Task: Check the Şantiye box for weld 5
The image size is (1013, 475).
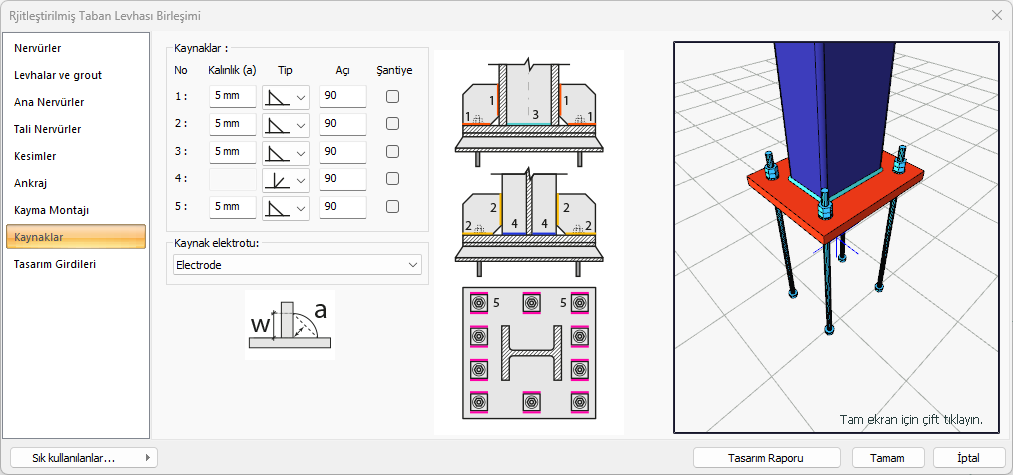Action: click(393, 207)
